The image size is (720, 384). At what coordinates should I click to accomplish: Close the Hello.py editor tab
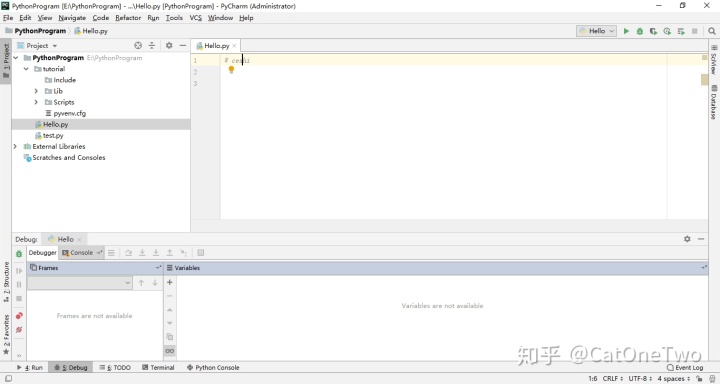tap(234, 46)
